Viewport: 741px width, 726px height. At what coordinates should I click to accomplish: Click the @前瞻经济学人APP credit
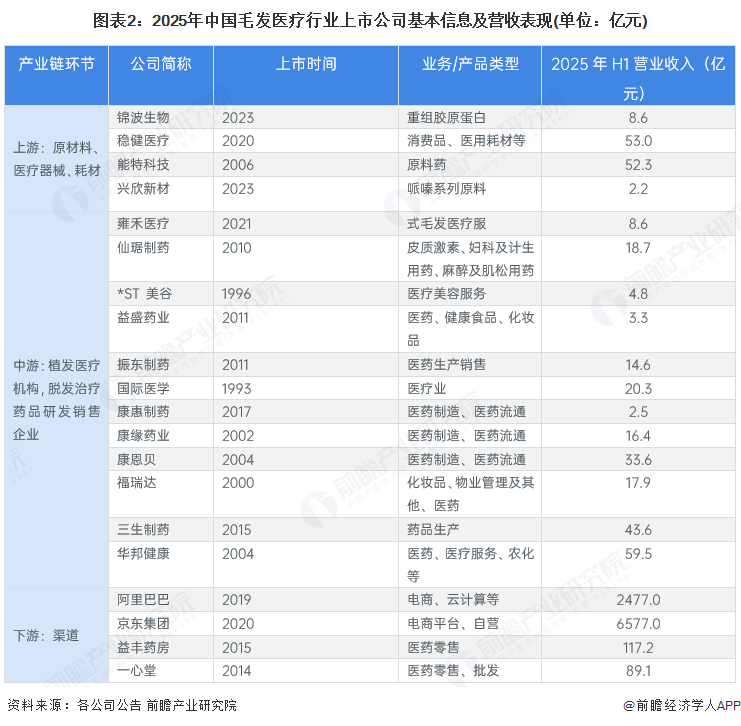tap(681, 705)
